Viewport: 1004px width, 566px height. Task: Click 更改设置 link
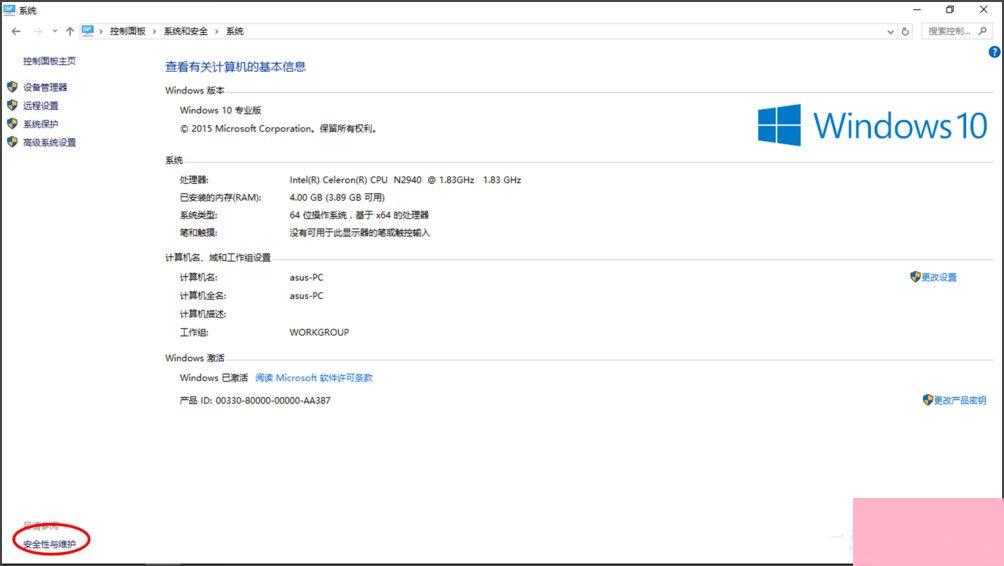(939, 277)
